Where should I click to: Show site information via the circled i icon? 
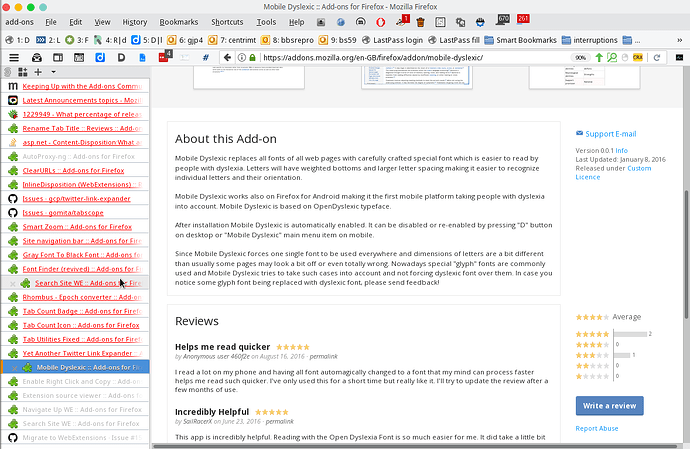pyautogui.click(x=242, y=58)
